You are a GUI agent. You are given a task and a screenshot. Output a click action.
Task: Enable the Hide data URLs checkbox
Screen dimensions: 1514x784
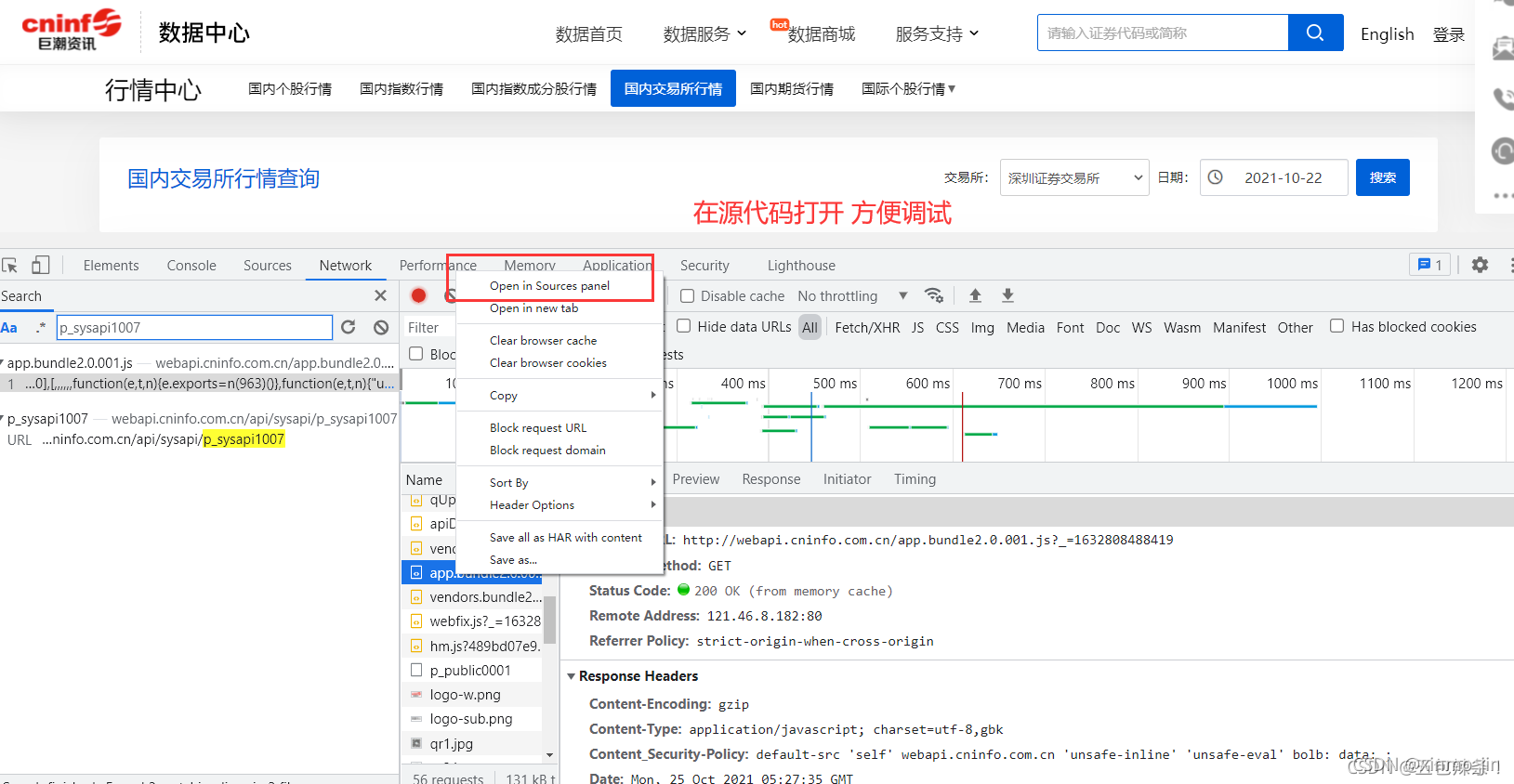(684, 326)
